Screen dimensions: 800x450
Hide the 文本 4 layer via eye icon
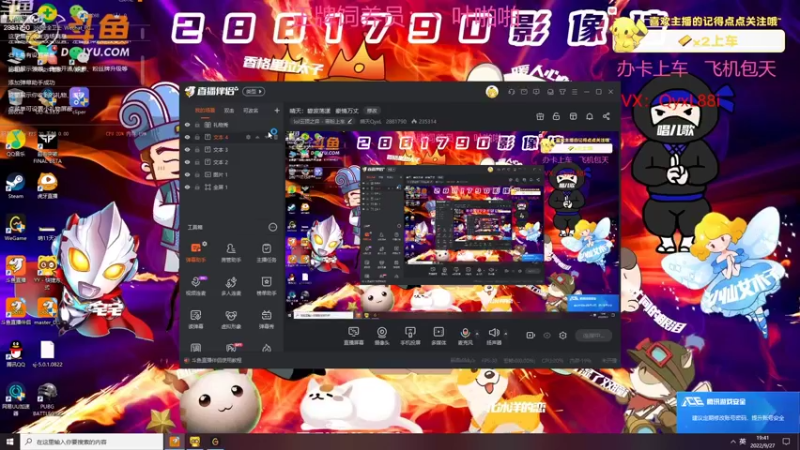tap(187, 137)
